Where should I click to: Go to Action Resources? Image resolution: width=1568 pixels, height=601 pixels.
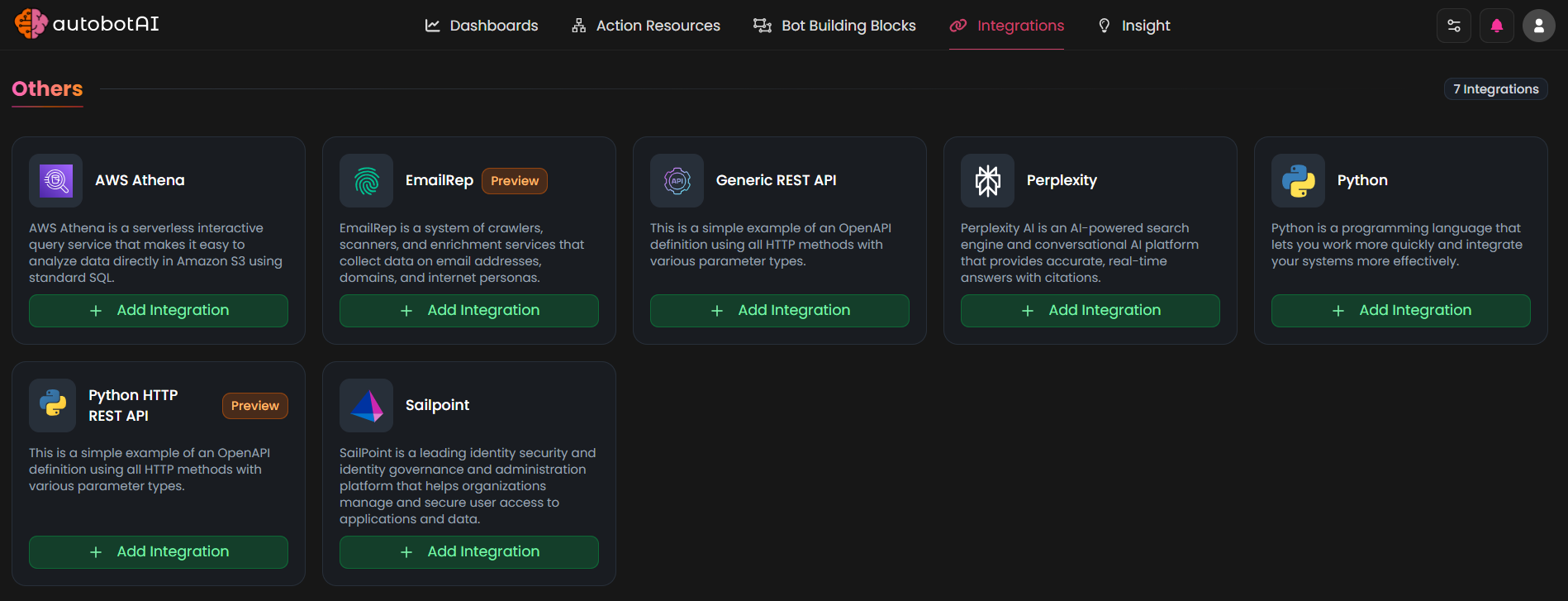coord(646,26)
